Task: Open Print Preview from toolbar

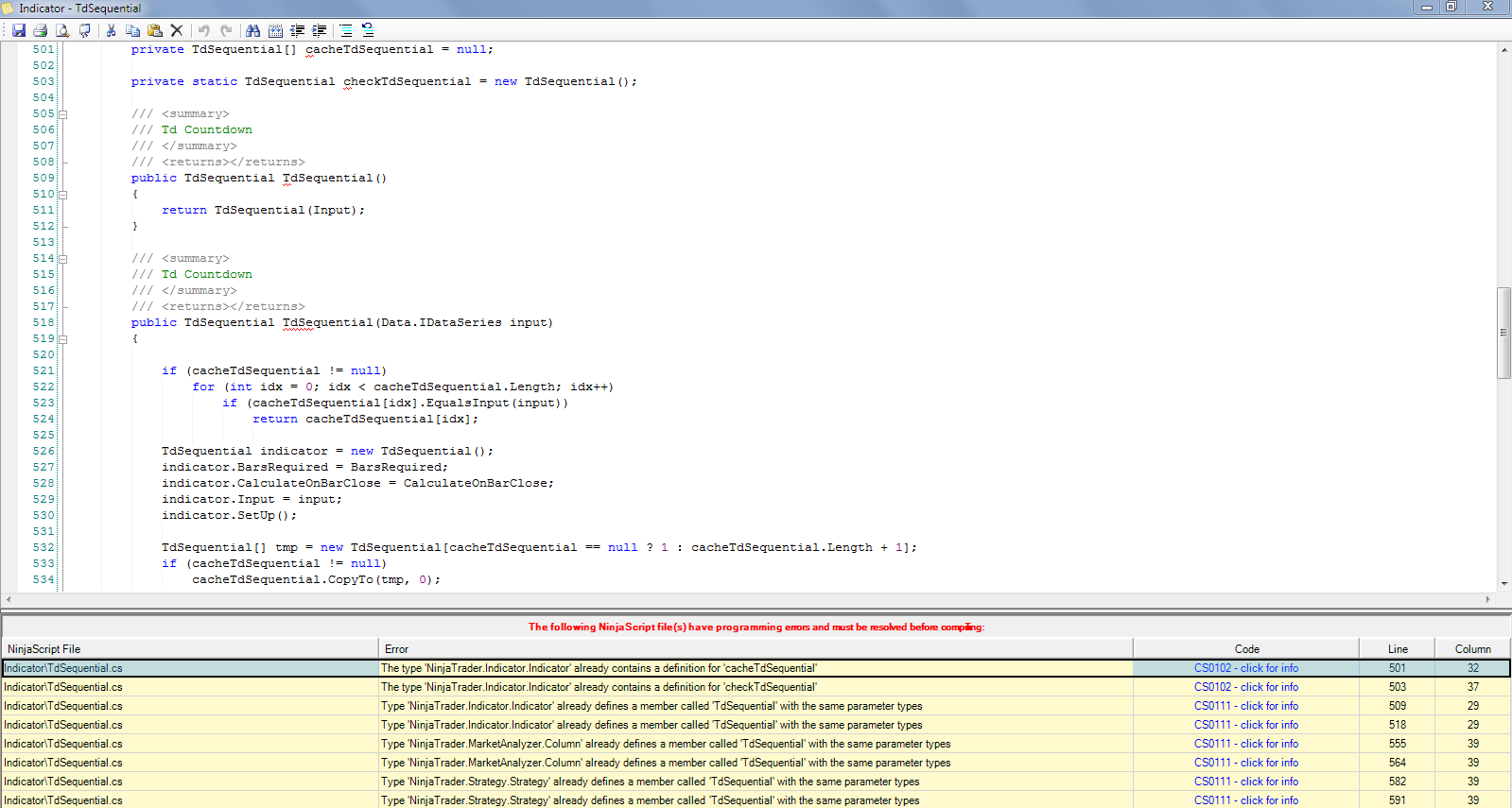Action: (x=62, y=30)
